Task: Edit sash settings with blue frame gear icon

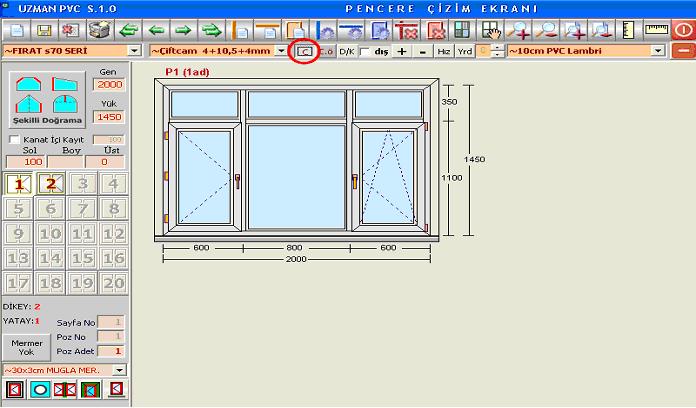Action: point(380,31)
